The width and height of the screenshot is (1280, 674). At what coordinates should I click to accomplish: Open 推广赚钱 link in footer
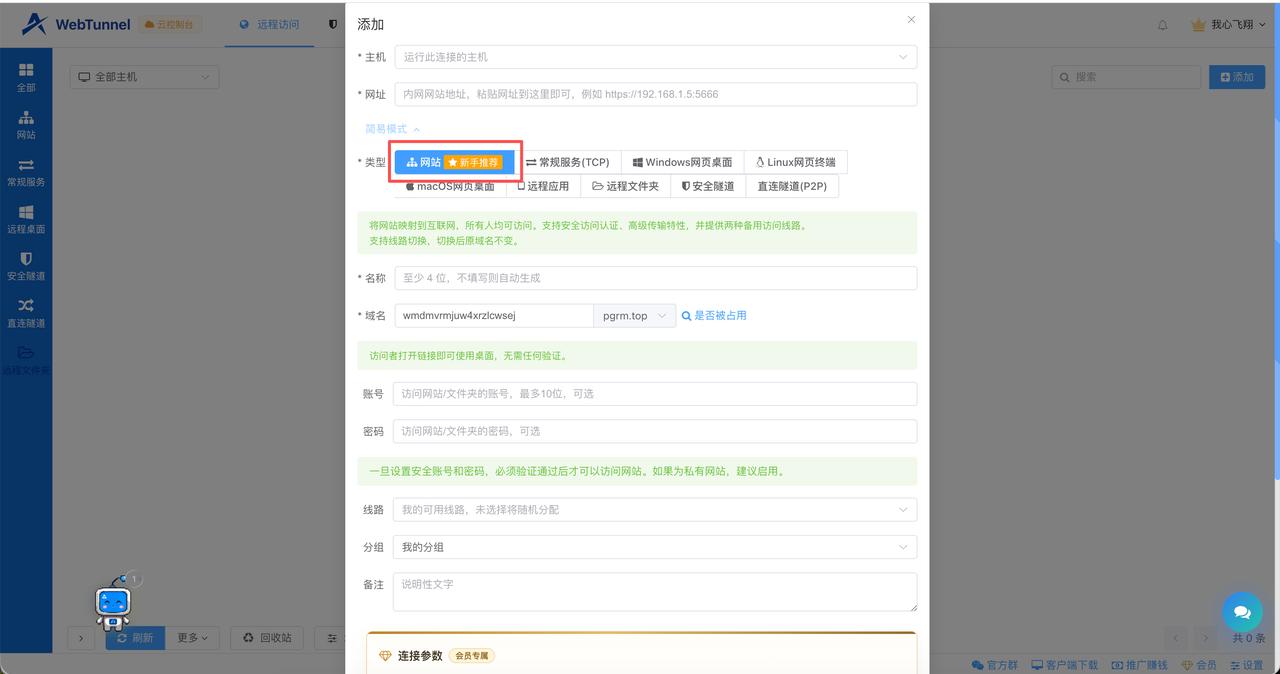coord(1139,665)
